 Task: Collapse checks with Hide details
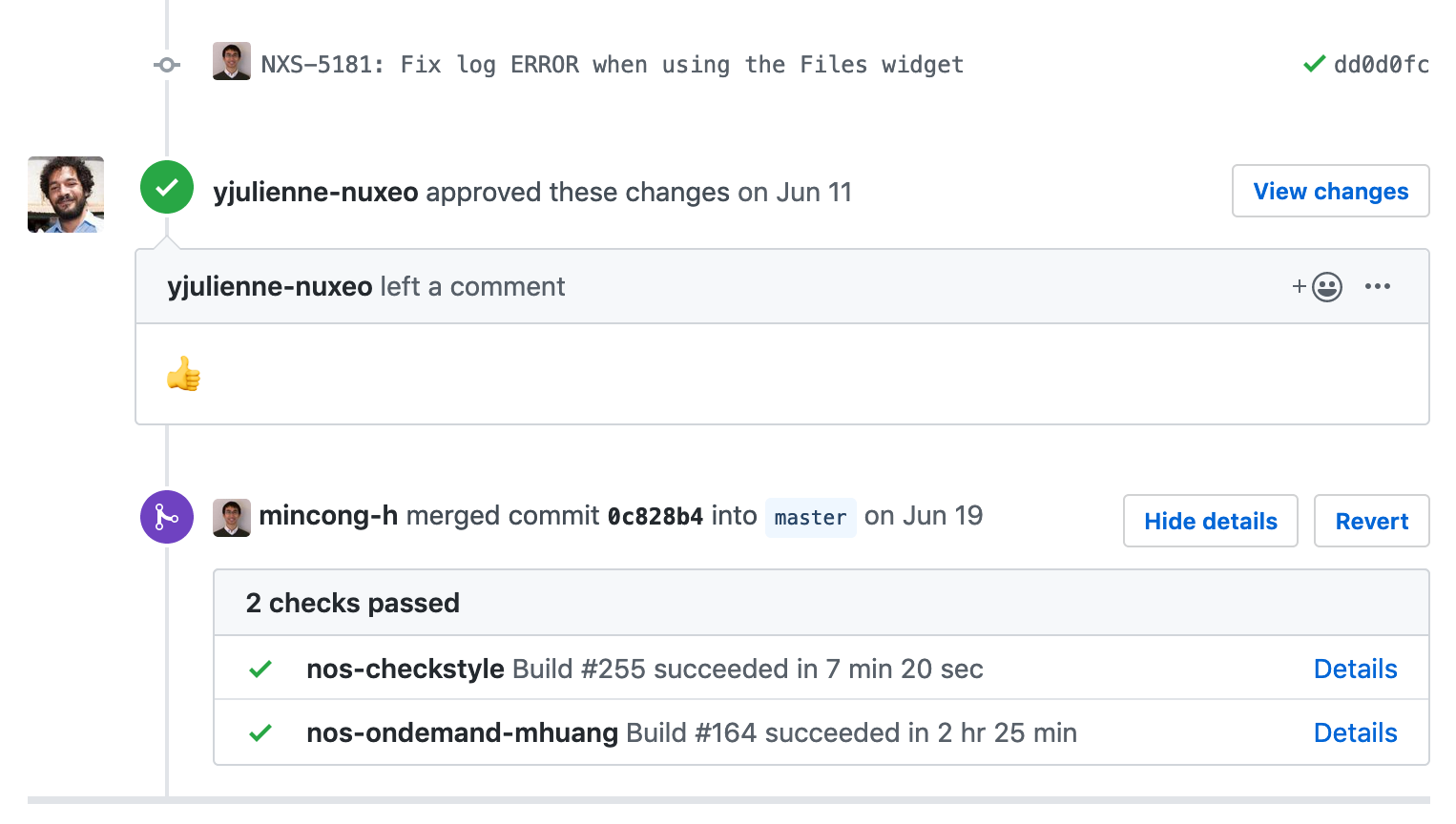[x=1210, y=521]
